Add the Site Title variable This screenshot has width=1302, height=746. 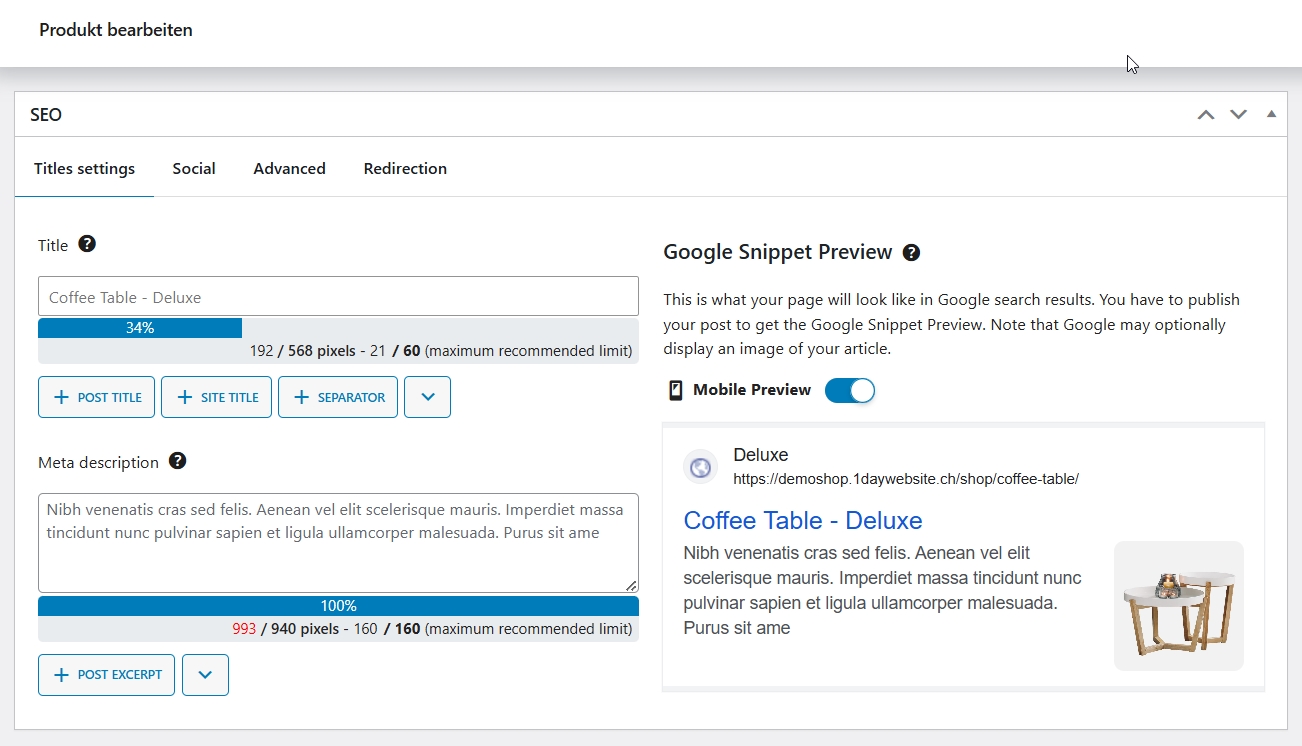point(216,397)
